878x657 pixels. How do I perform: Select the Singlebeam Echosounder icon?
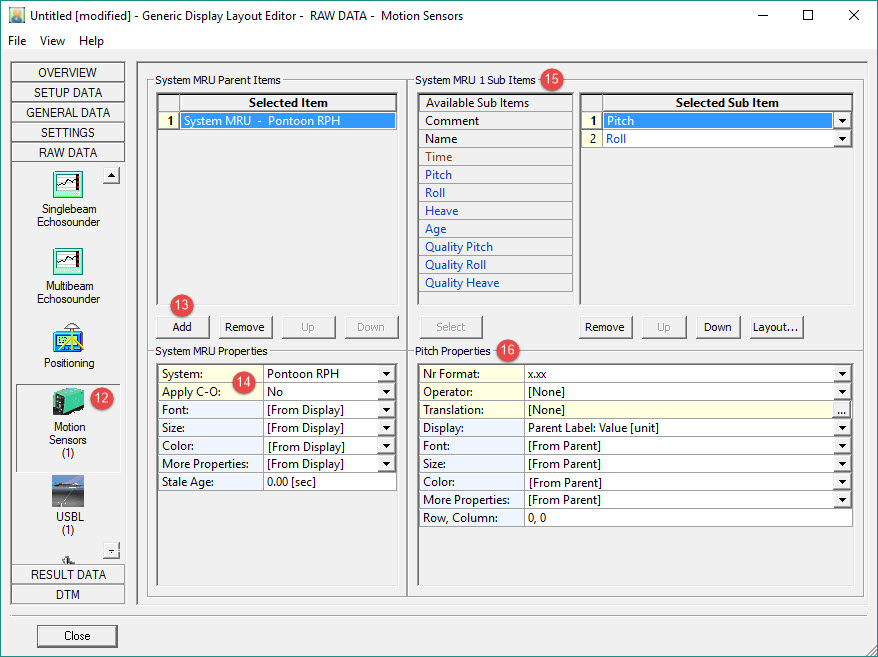click(68, 185)
